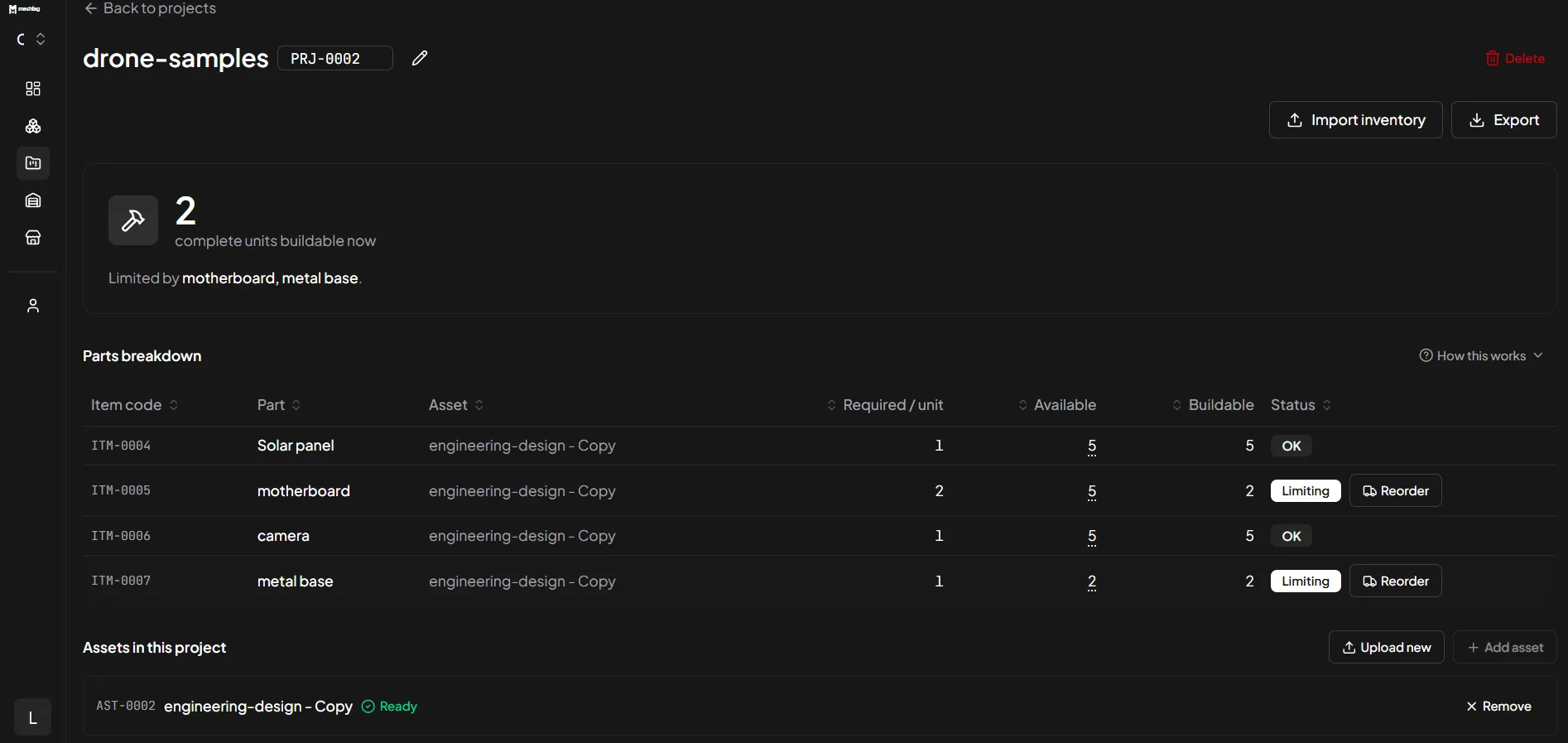Click the Add asset button
Image resolution: width=1568 pixels, height=743 pixels.
pyautogui.click(x=1505, y=647)
